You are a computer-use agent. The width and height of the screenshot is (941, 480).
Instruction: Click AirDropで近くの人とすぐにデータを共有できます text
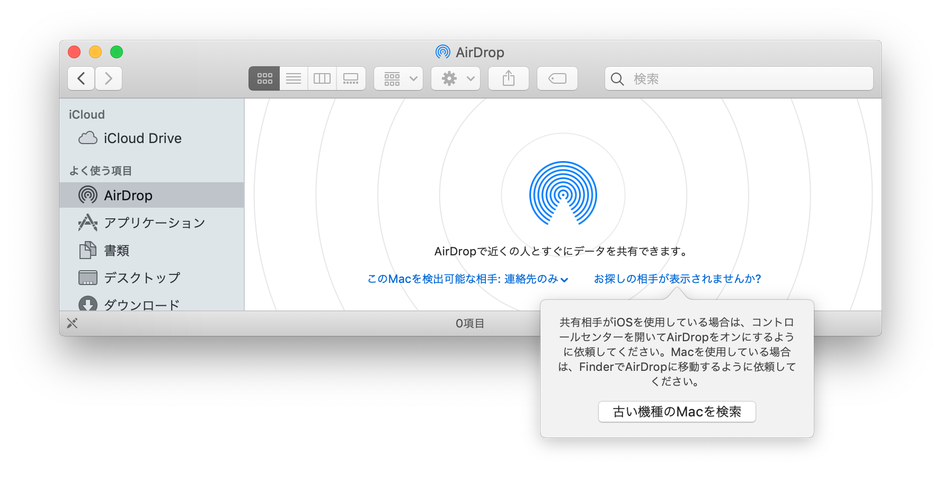[561, 251]
